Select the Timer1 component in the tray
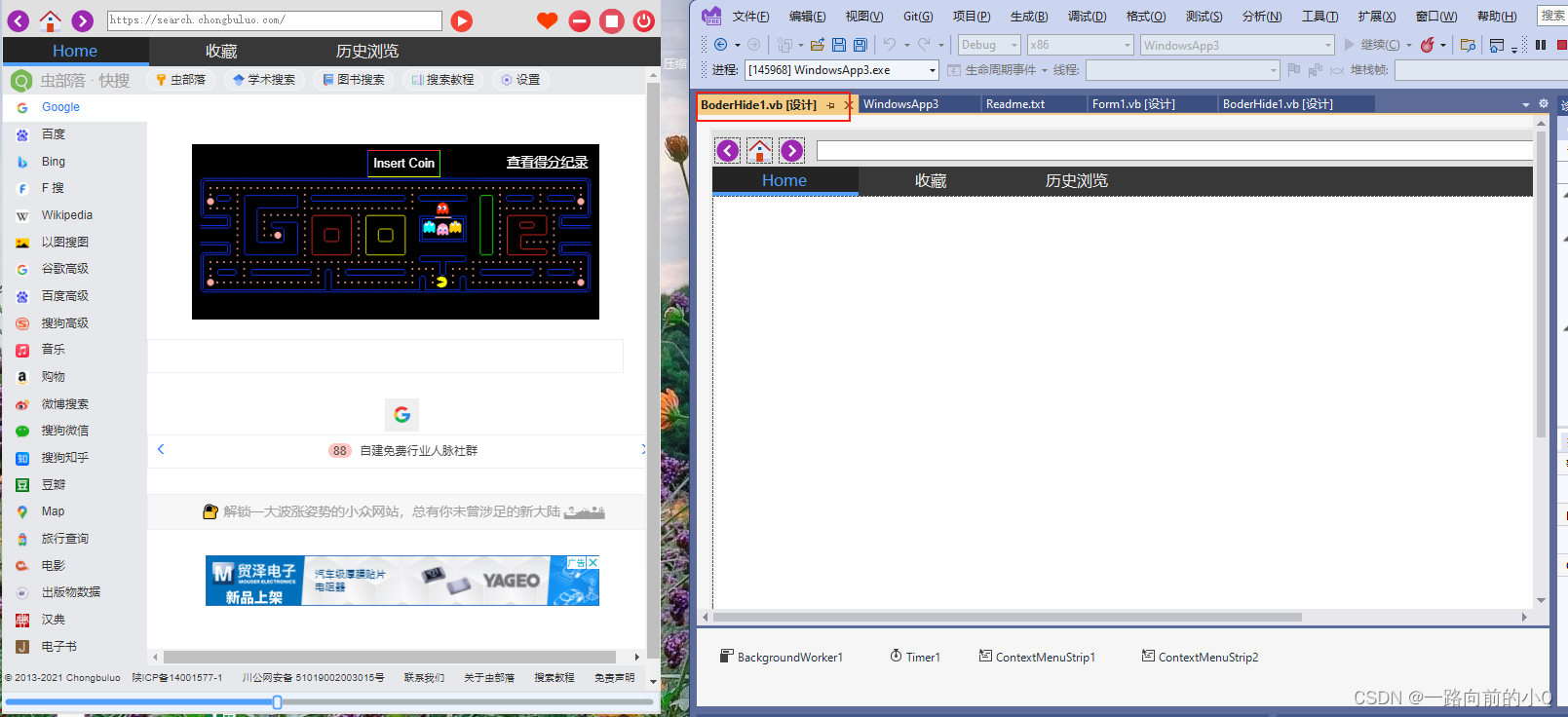 915,657
